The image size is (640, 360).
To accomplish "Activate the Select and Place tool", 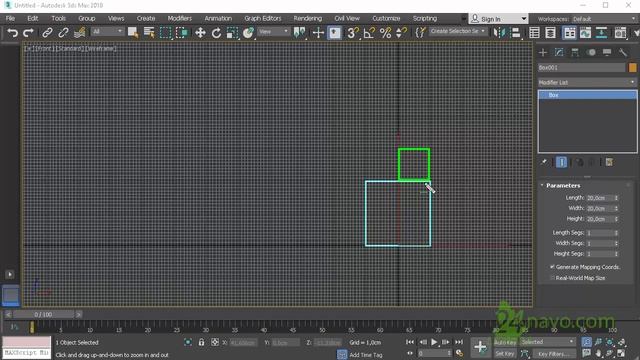I will coord(248,33).
